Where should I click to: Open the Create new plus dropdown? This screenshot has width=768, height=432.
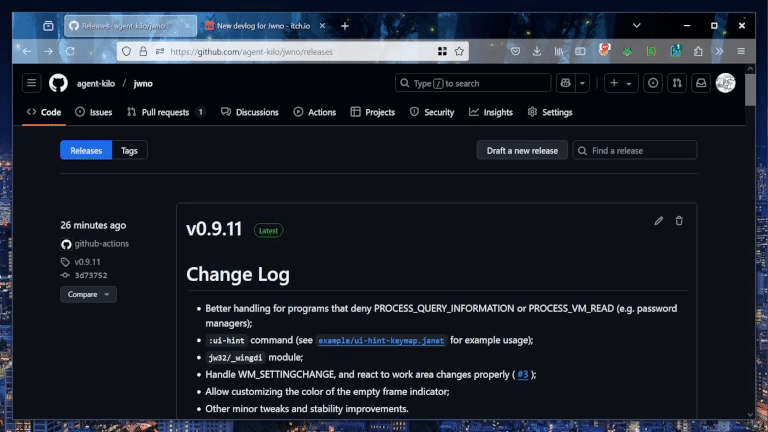[x=621, y=83]
